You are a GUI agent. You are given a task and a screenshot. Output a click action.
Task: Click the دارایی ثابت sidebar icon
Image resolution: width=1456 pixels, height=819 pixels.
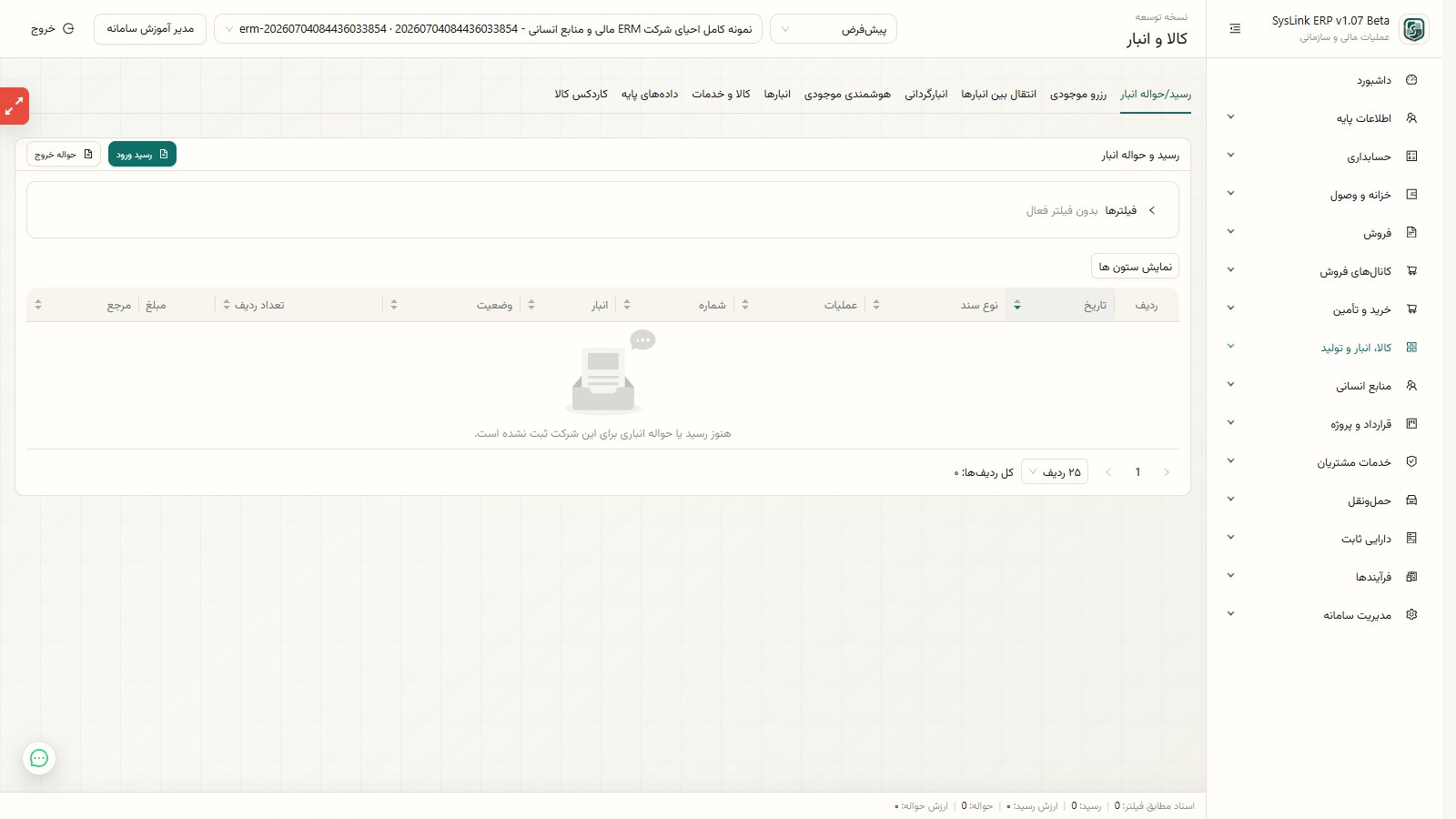point(1411,539)
